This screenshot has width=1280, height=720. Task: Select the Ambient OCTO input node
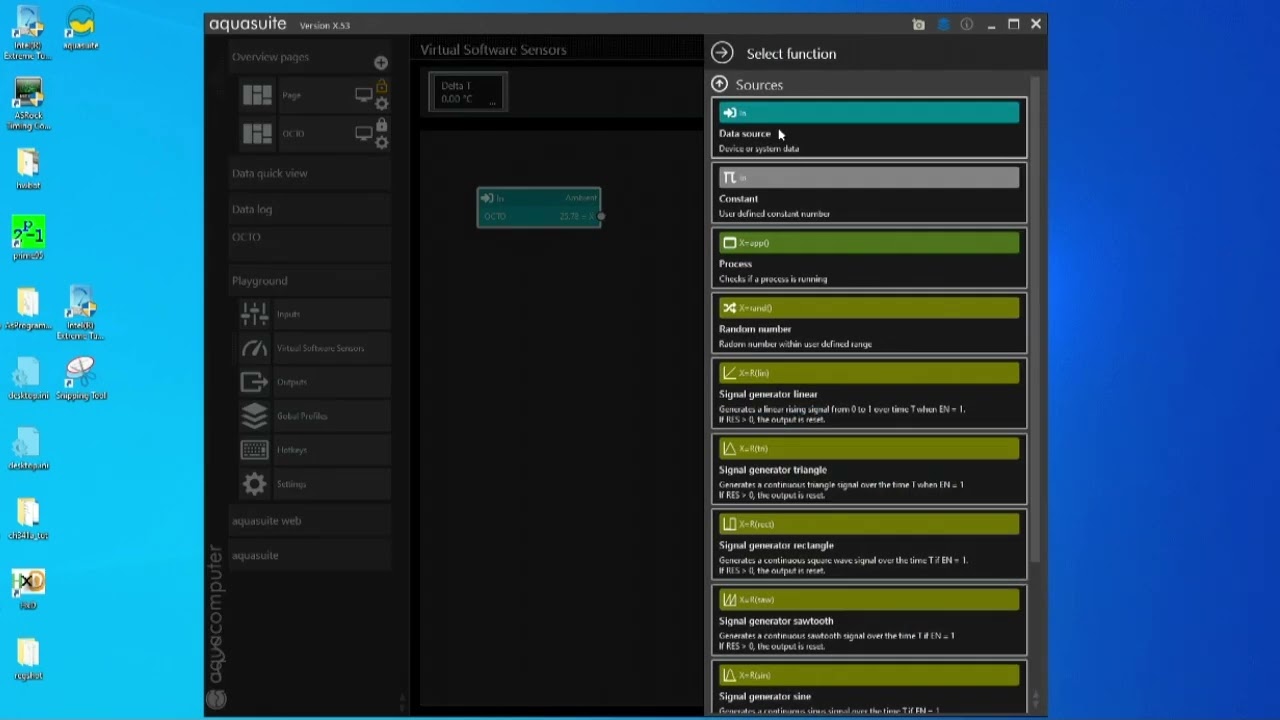(x=539, y=207)
